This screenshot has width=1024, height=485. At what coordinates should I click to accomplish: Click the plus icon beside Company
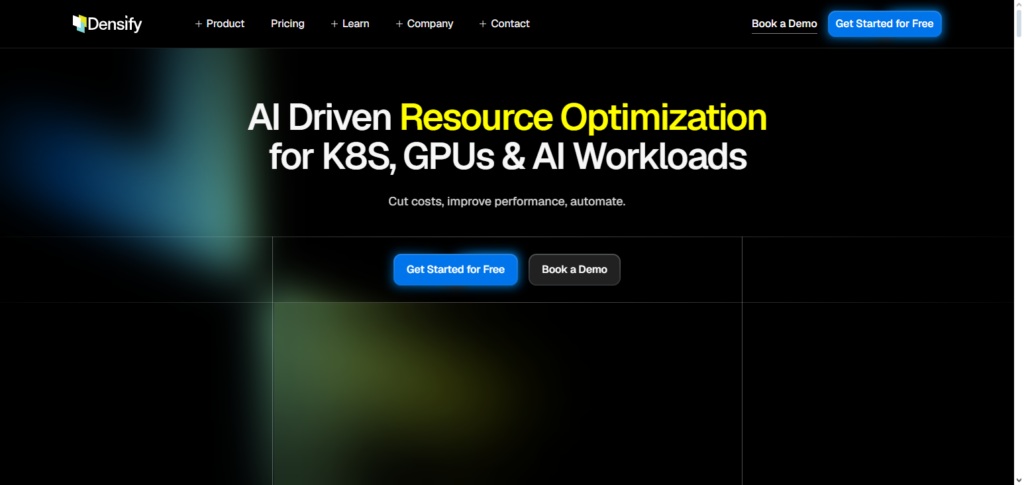(400, 24)
